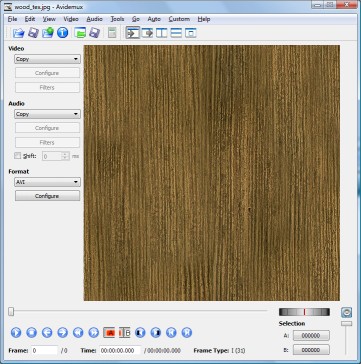
Task: Step to previous frame arrow
Action: [x=47, y=332]
